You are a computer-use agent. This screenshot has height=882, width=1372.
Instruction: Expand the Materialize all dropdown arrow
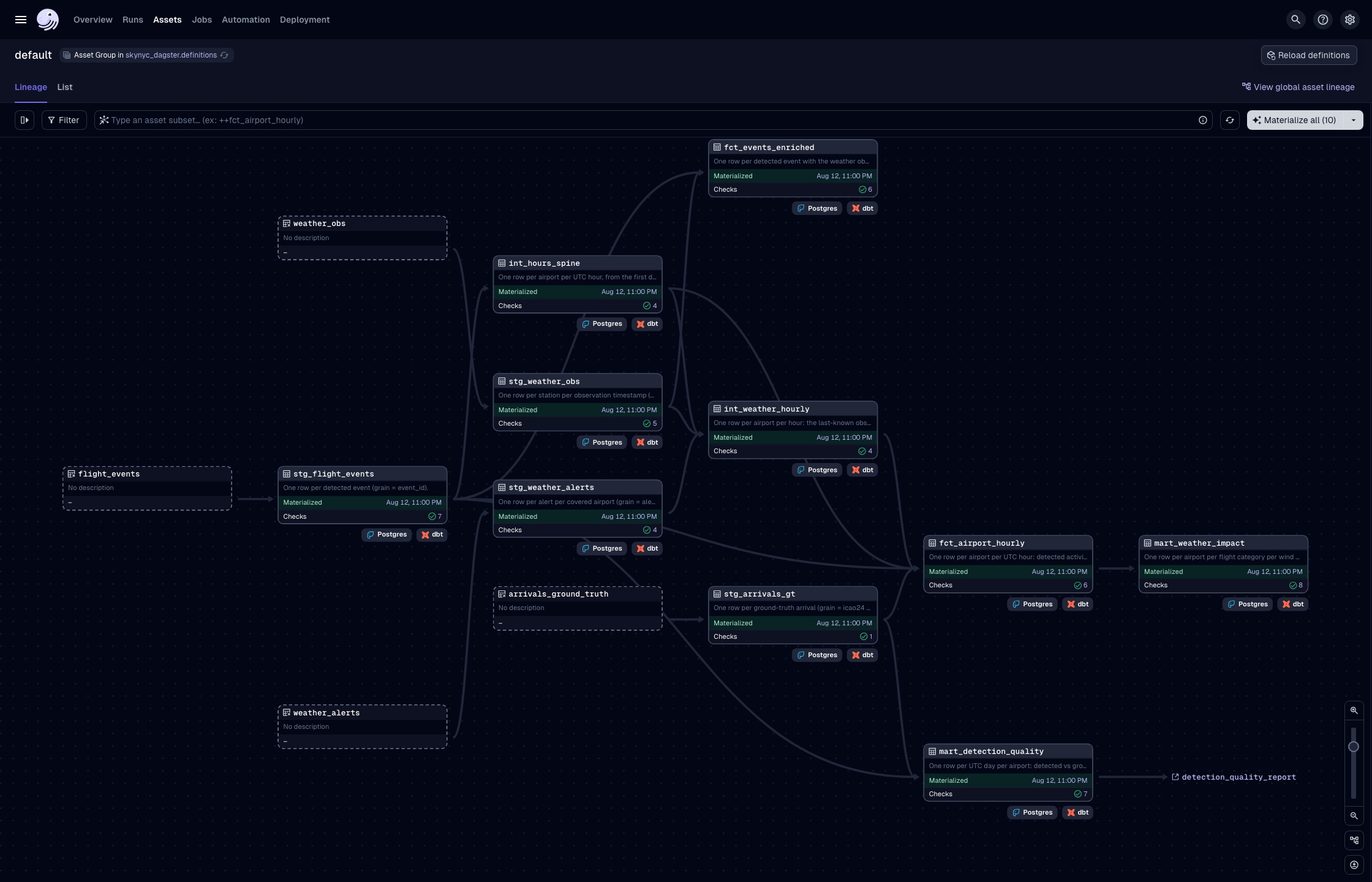1354,120
